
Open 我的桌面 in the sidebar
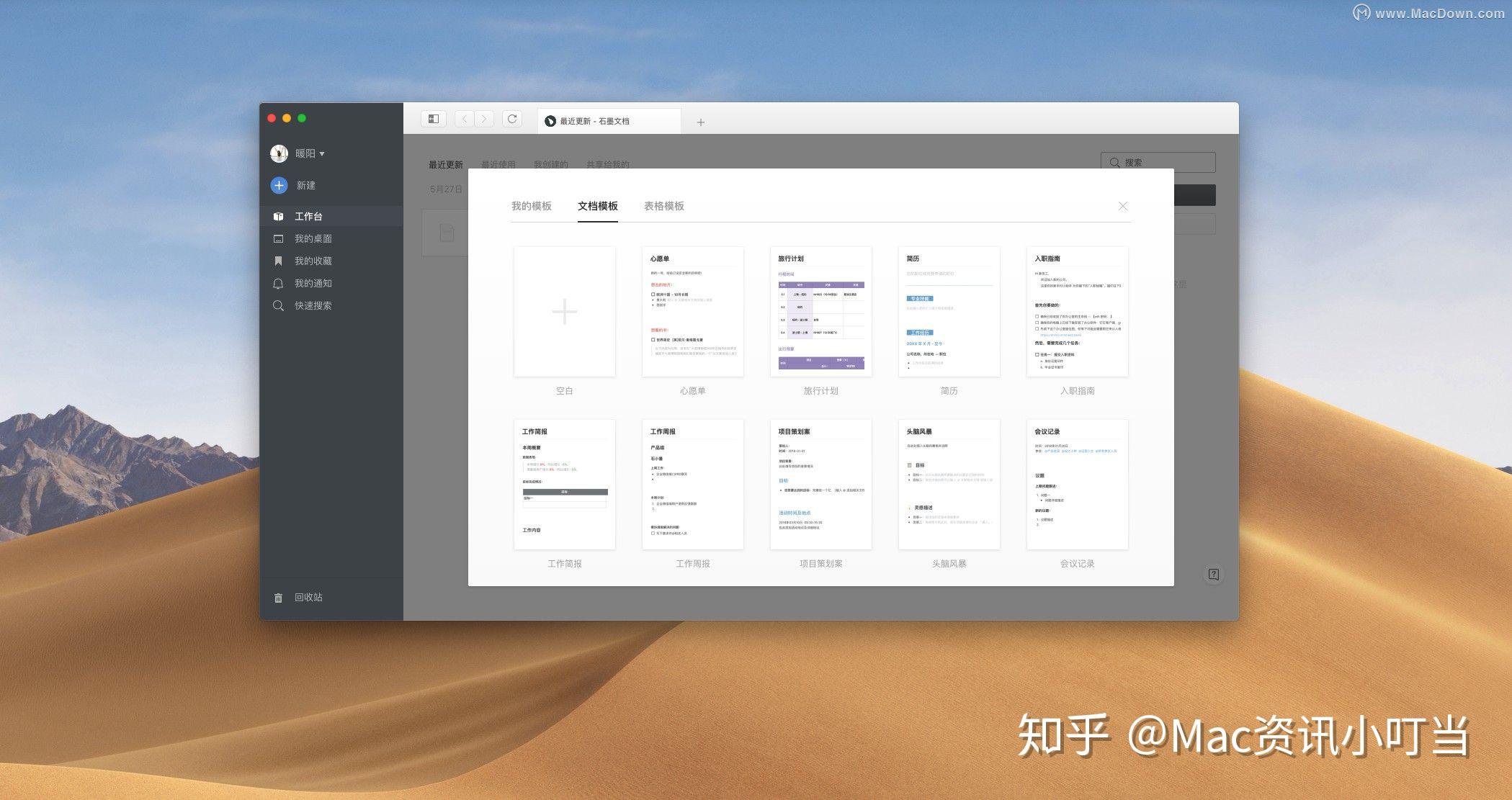point(331,238)
